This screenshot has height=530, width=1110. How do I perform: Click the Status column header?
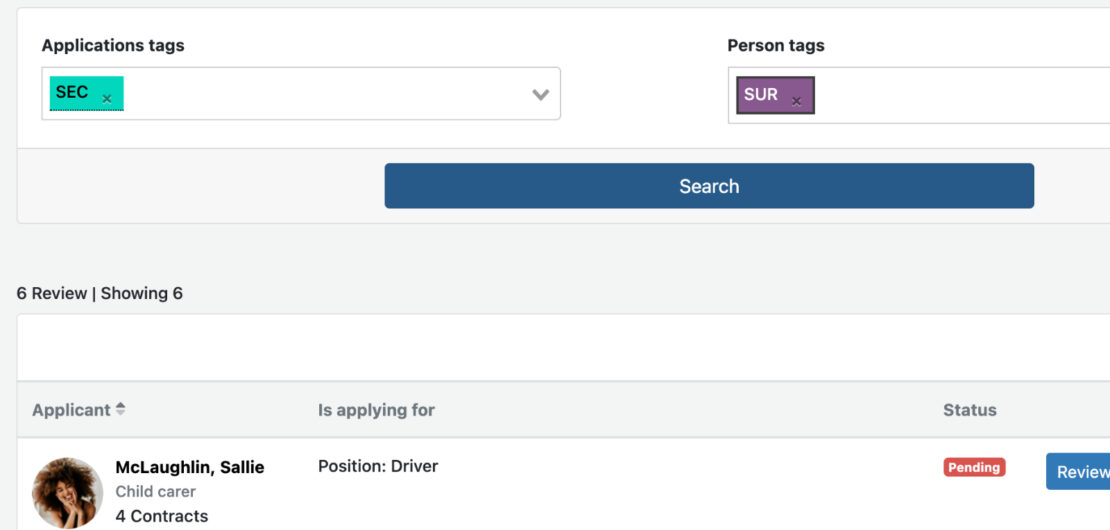point(970,410)
